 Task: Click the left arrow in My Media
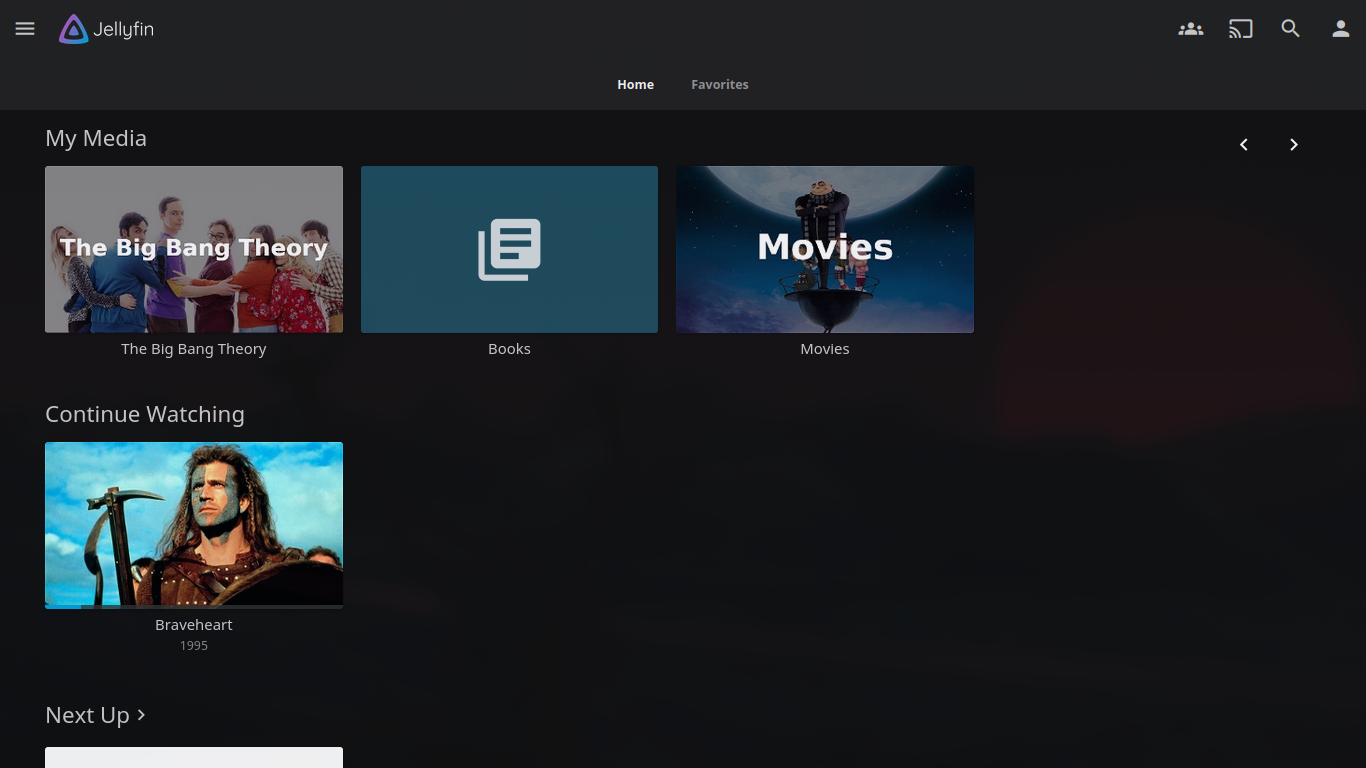coord(1243,144)
